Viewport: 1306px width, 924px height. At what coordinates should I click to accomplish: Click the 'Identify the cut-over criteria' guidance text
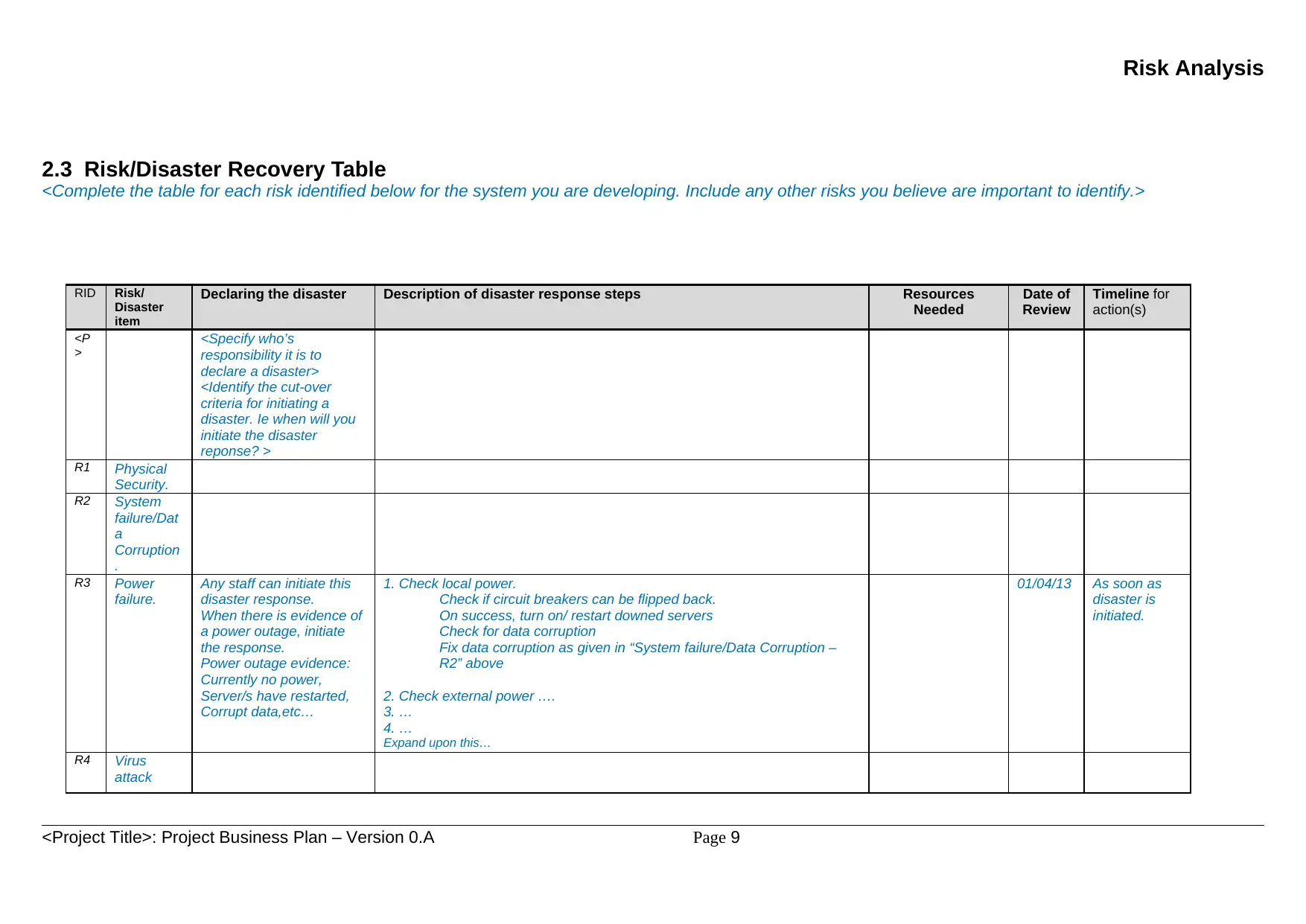point(278,419)
